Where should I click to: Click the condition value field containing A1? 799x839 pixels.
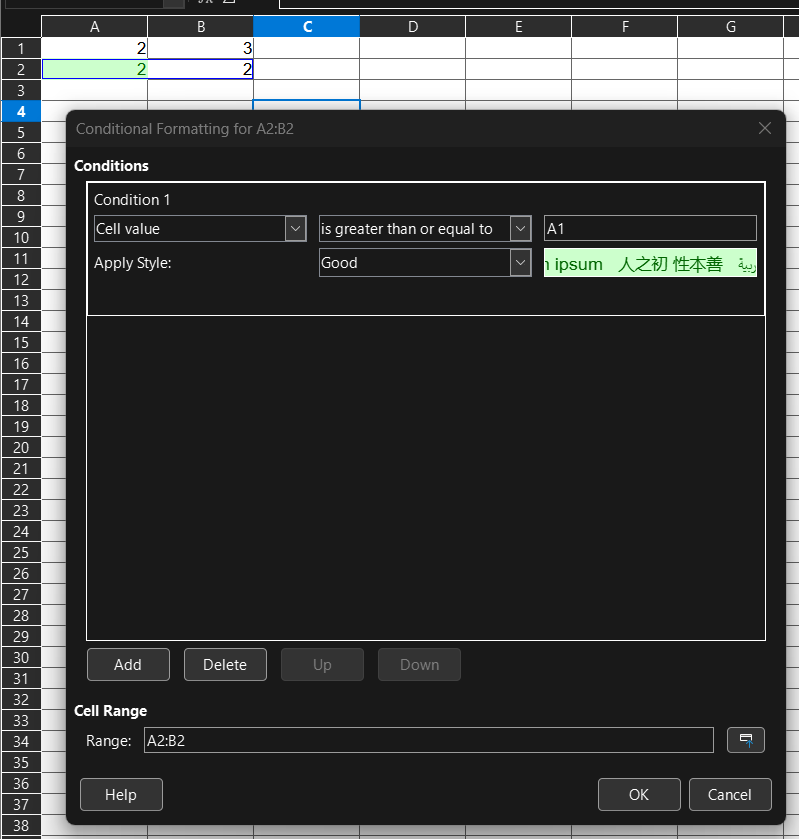pos(650,229)
